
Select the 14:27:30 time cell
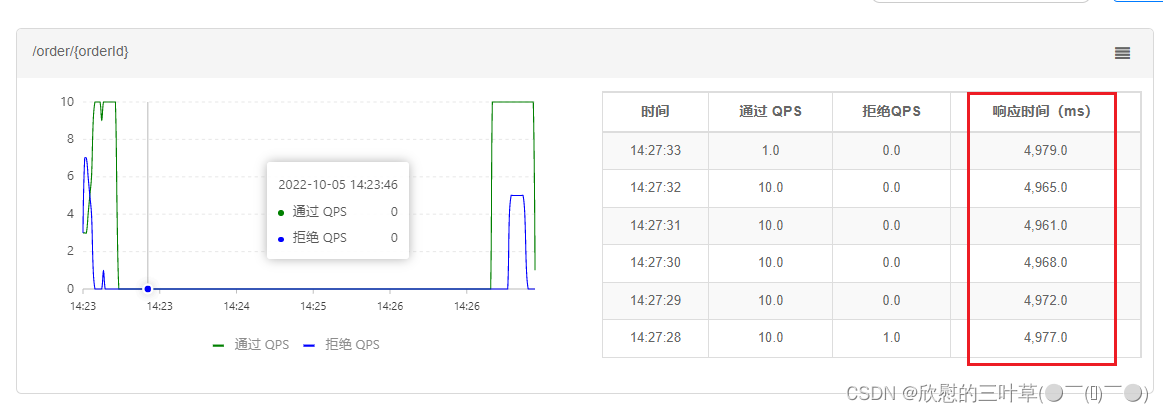655,262
